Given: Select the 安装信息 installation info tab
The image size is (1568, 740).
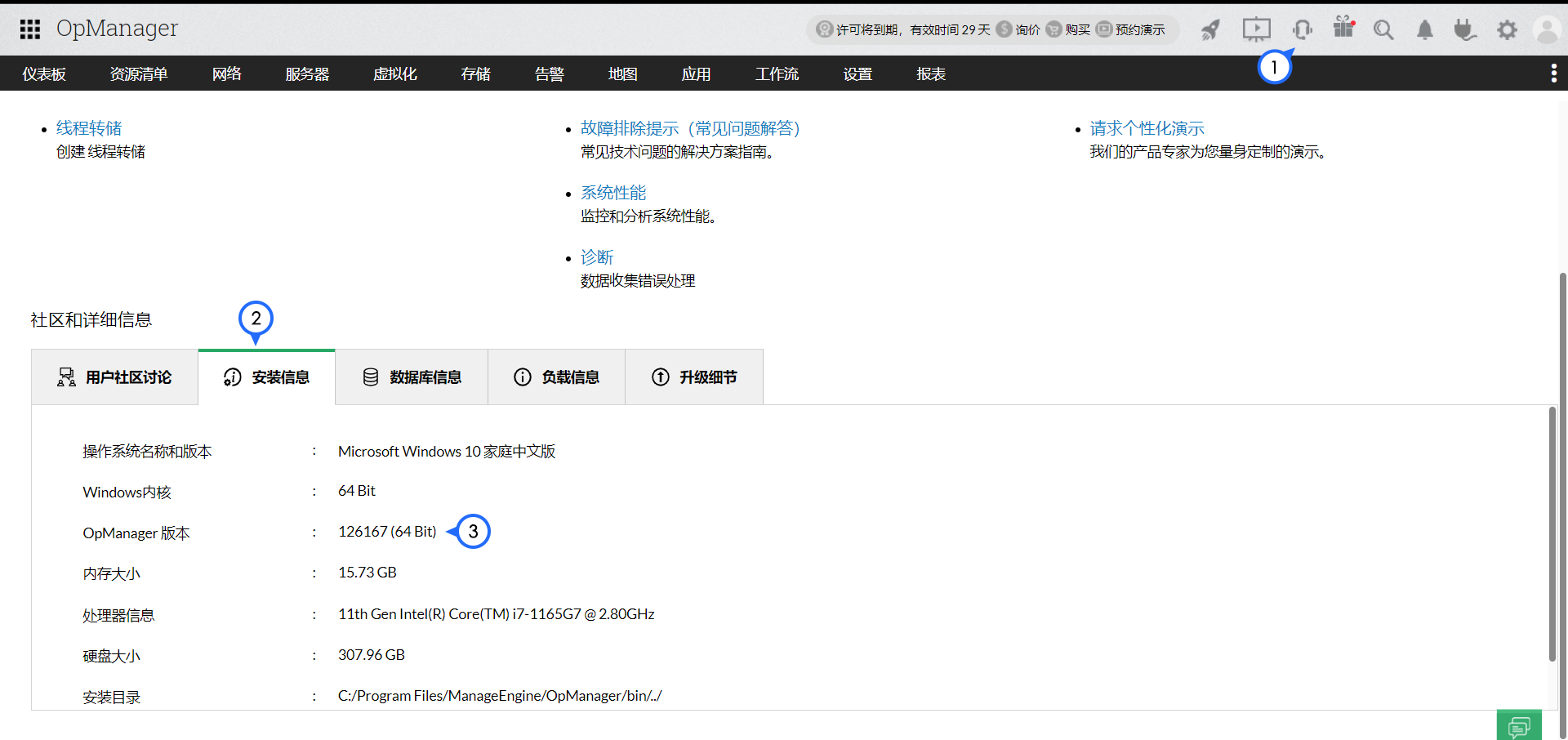Looking at the screenshot, I should pyautogui.click(x=267, y=377).
